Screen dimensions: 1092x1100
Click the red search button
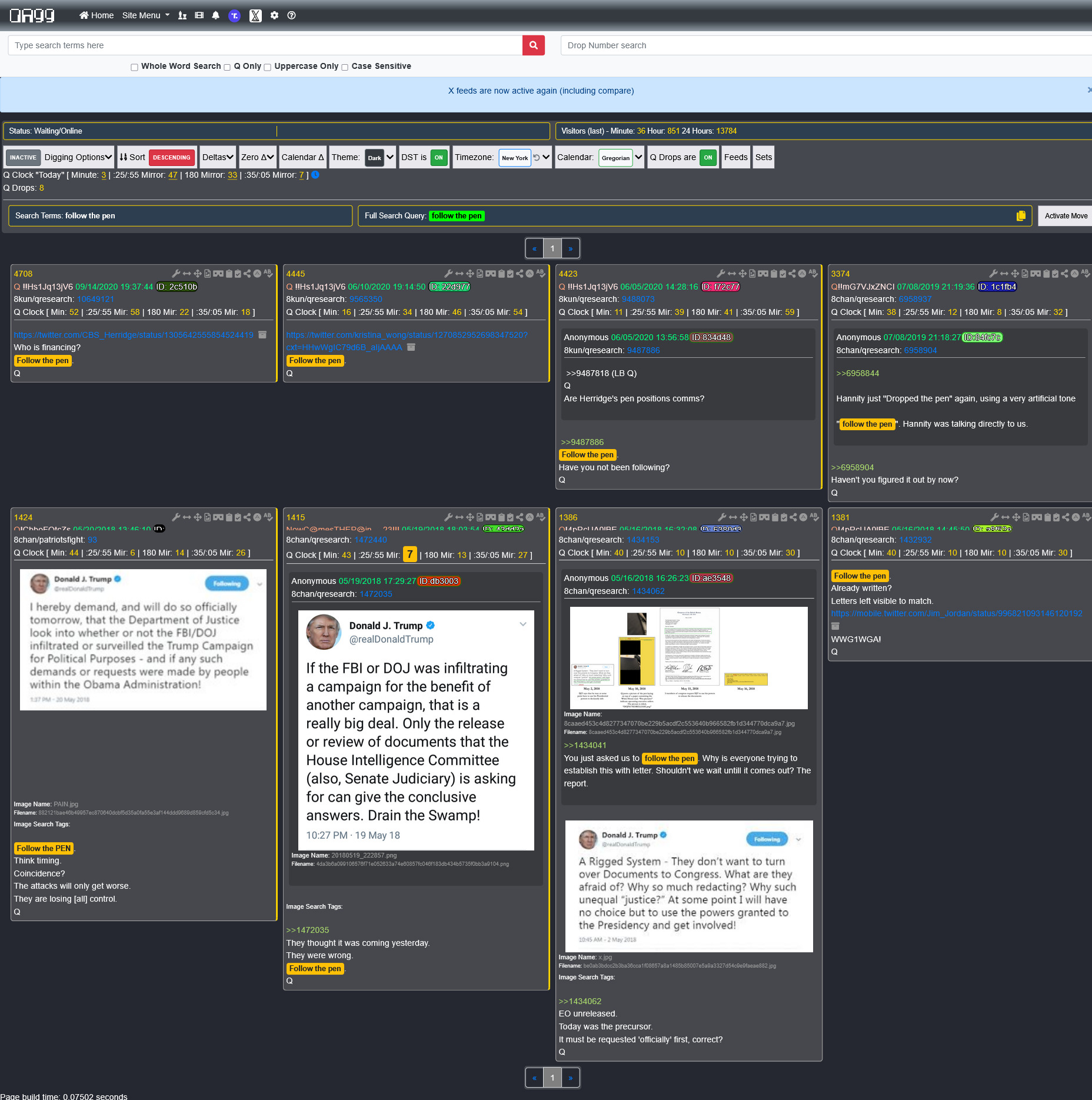coord(533,45)
